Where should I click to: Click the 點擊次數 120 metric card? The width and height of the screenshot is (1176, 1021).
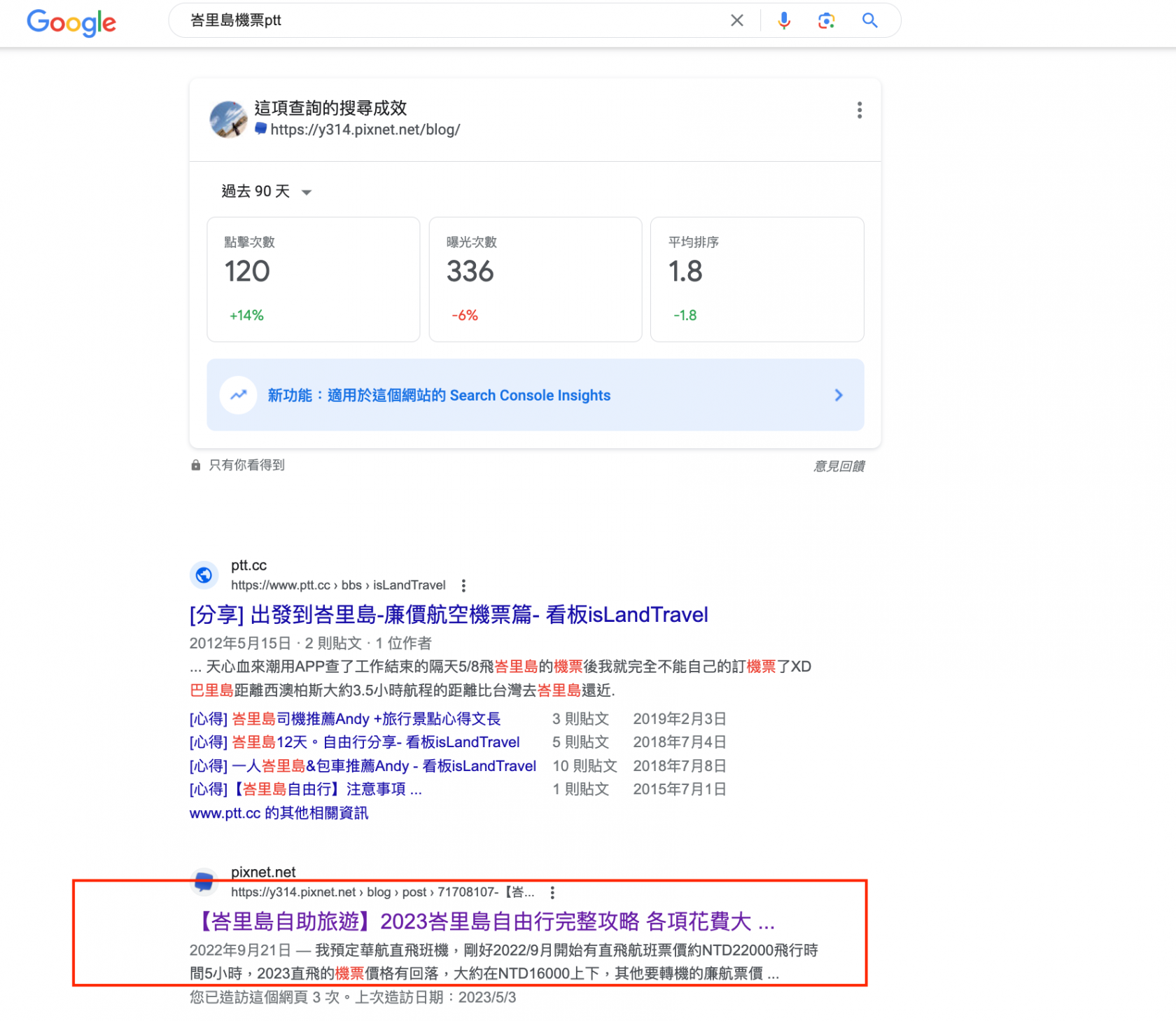[313, 279]
